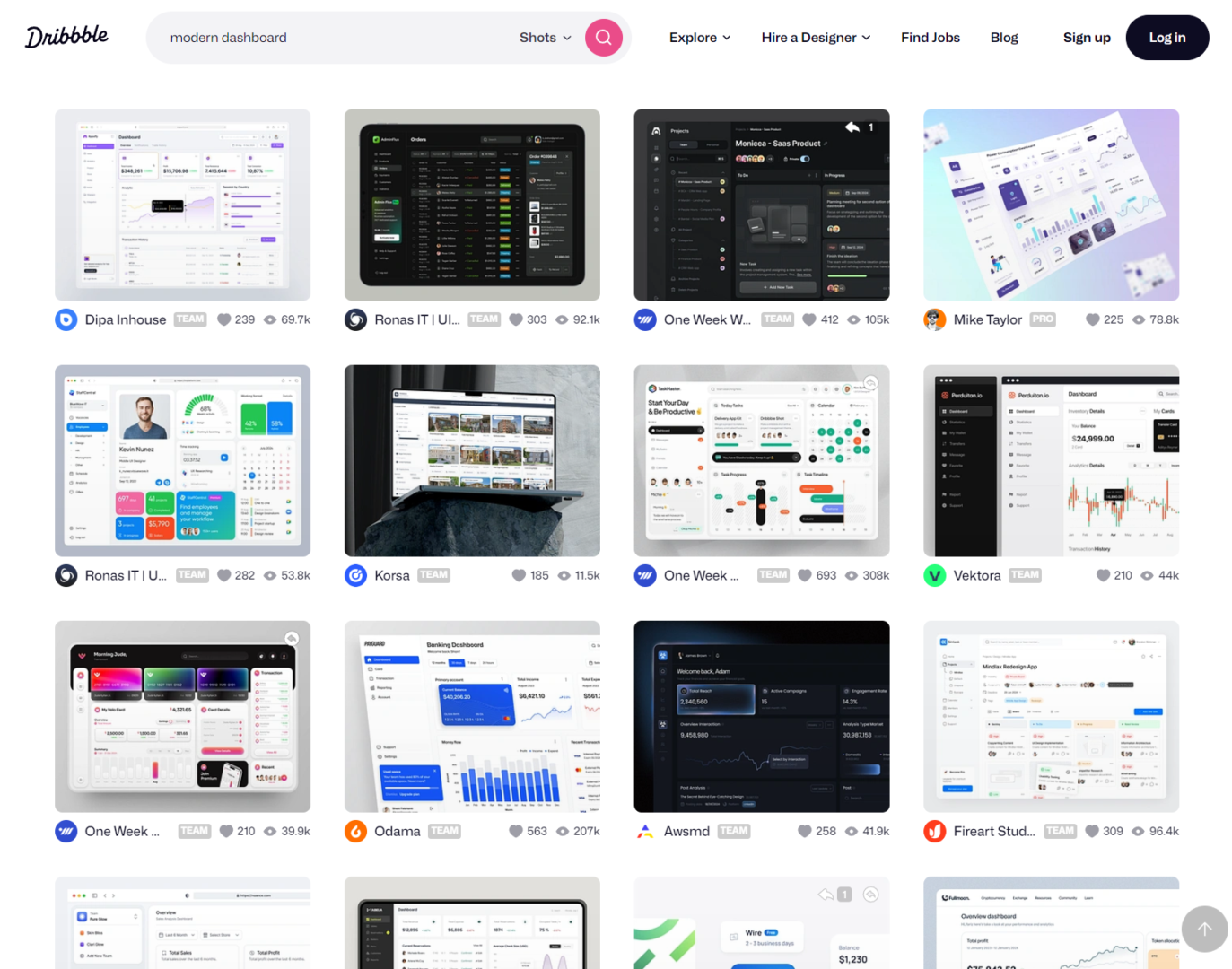Open the Mindlax Redesign App shot thumbnail
Image resolution: width=1232 pixels, height=969 pixels.
[1052, 716]
